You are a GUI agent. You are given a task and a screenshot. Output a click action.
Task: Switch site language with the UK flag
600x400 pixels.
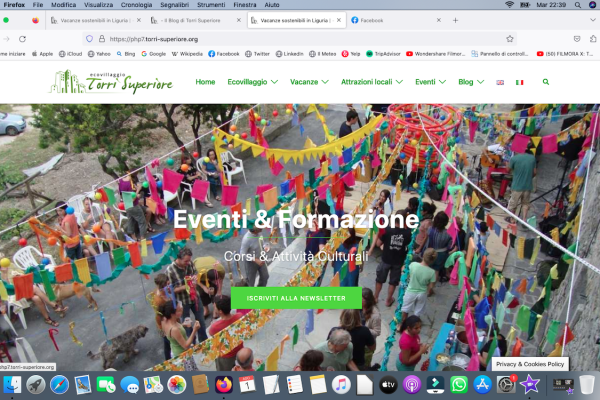[x=501, y=82]
